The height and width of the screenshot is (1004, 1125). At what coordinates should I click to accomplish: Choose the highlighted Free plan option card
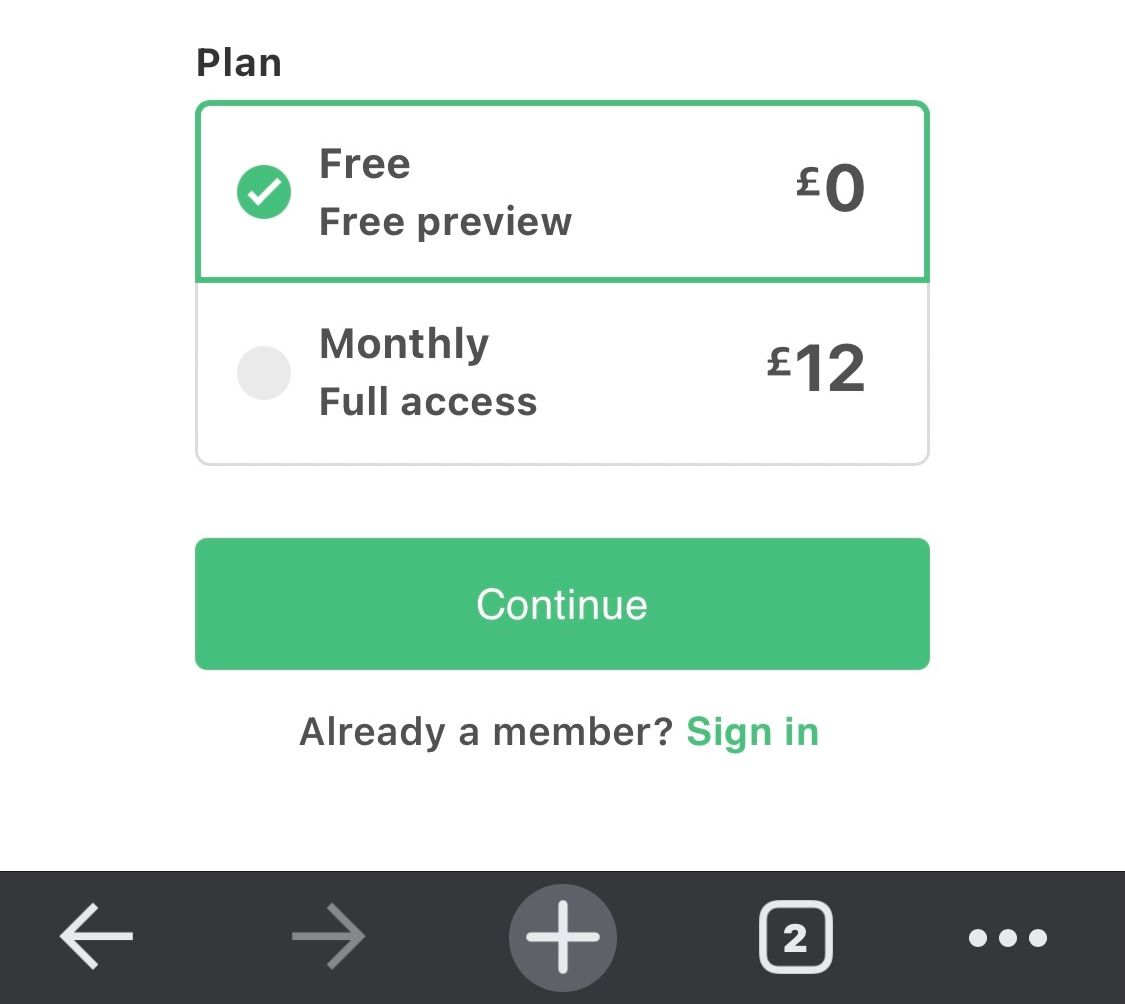[562, 192]
